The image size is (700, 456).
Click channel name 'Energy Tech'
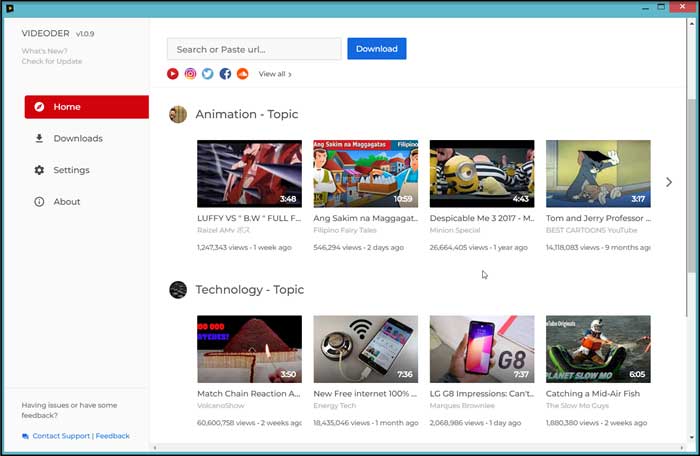point(335,406)
